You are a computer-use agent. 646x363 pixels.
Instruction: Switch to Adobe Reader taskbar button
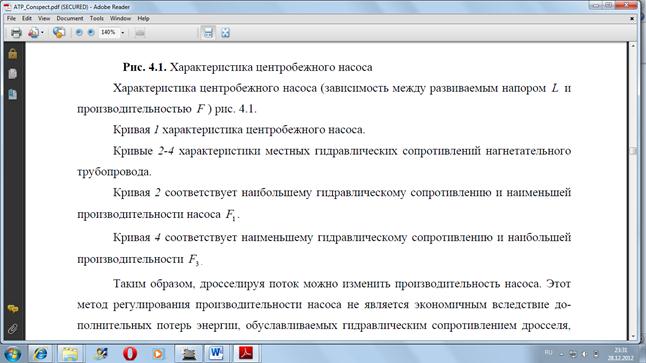pyautogui.click(x=246, y=354)
